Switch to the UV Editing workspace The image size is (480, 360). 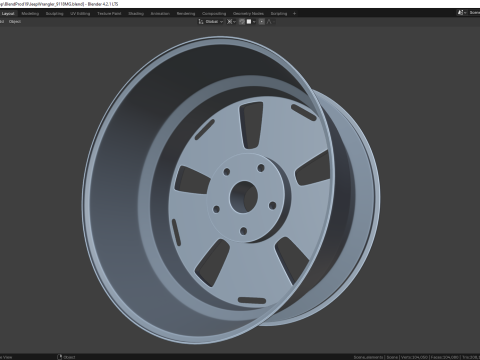click(x=80, y=14)
